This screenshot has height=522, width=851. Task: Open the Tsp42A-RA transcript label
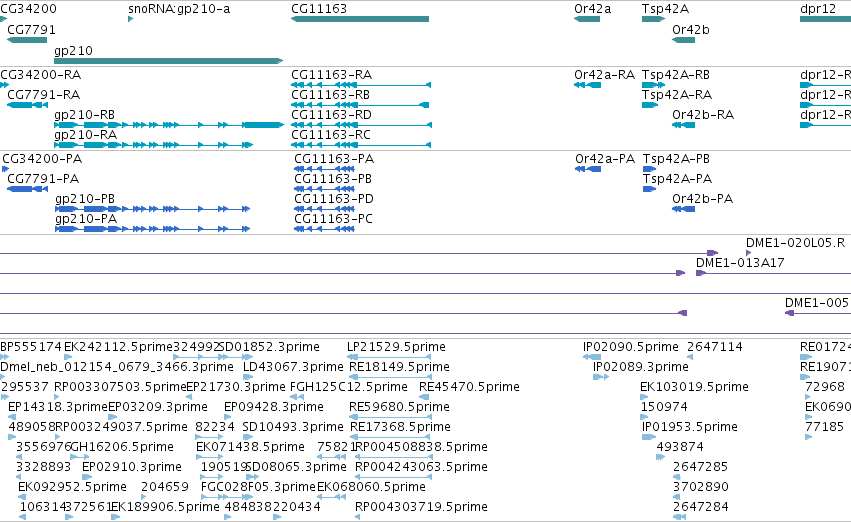coord(677,95)
